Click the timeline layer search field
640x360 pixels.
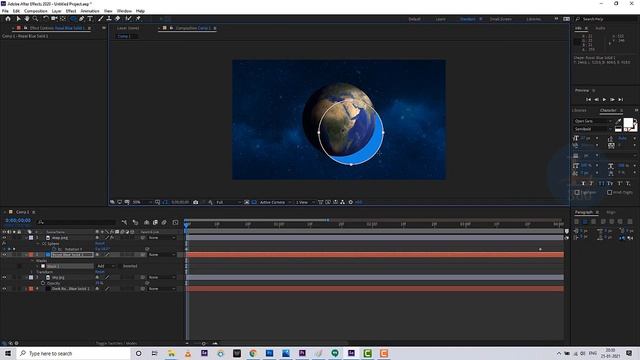click(77, 222)
